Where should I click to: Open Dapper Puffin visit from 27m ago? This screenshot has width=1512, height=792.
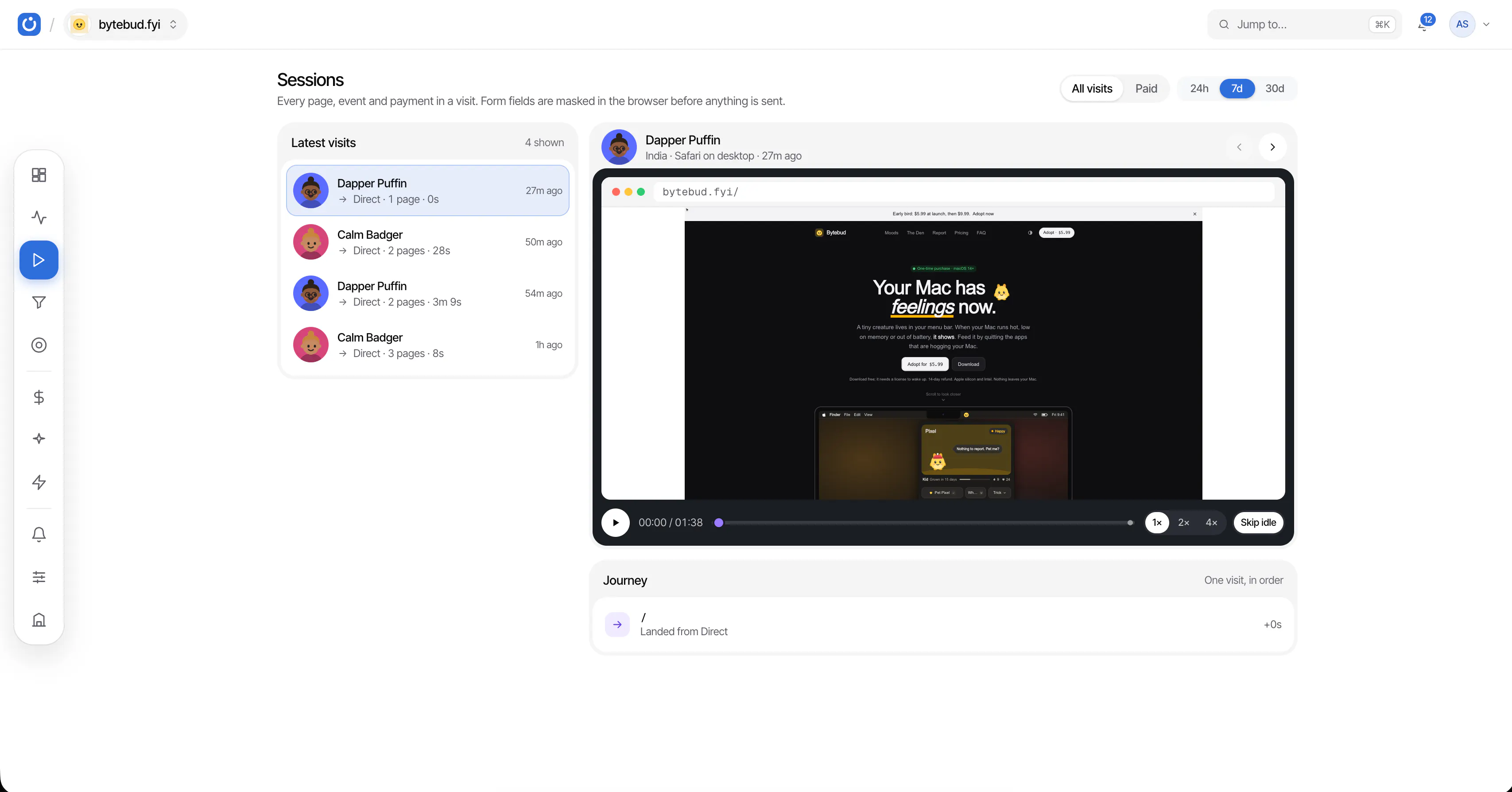[427, 191]
